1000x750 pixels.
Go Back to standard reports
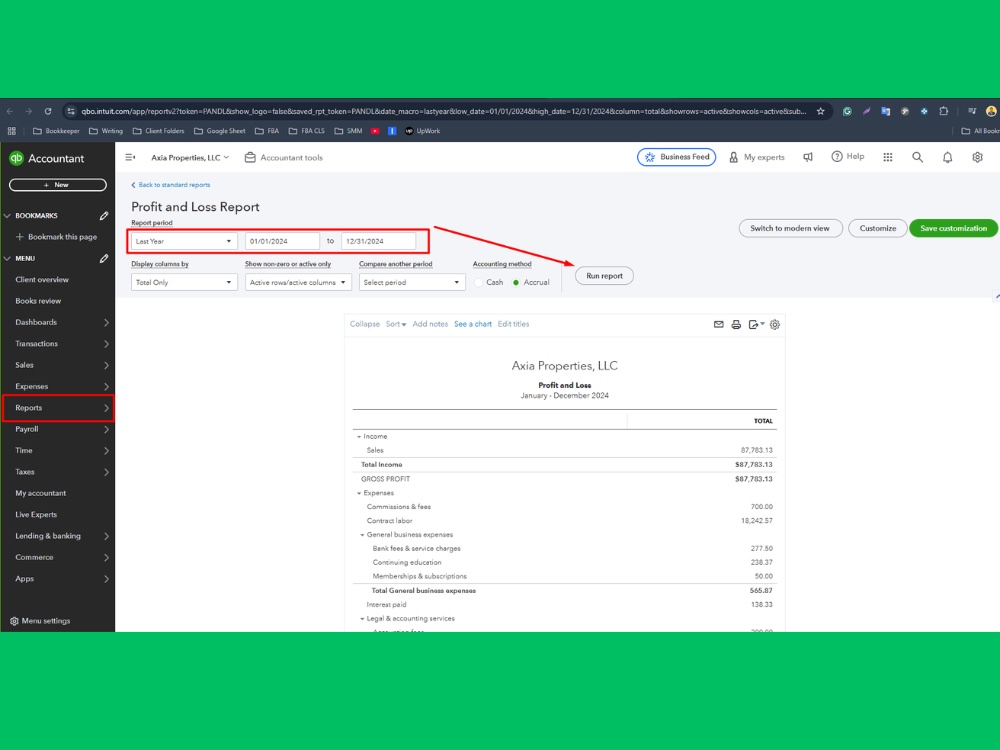coord(170,185)
